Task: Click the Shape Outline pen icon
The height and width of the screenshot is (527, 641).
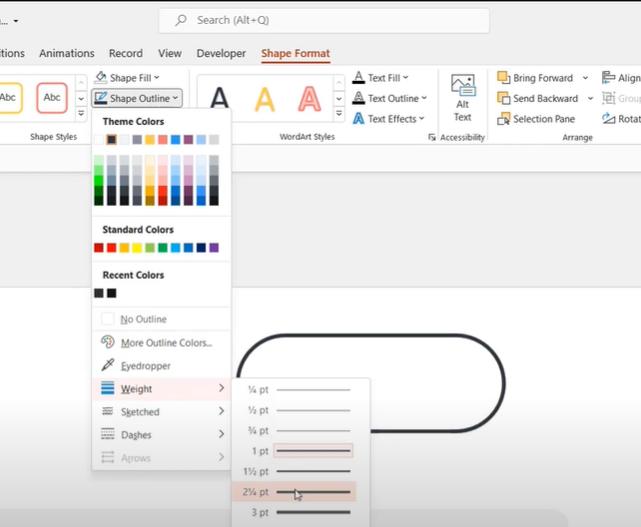Action: tap(101, 98)
